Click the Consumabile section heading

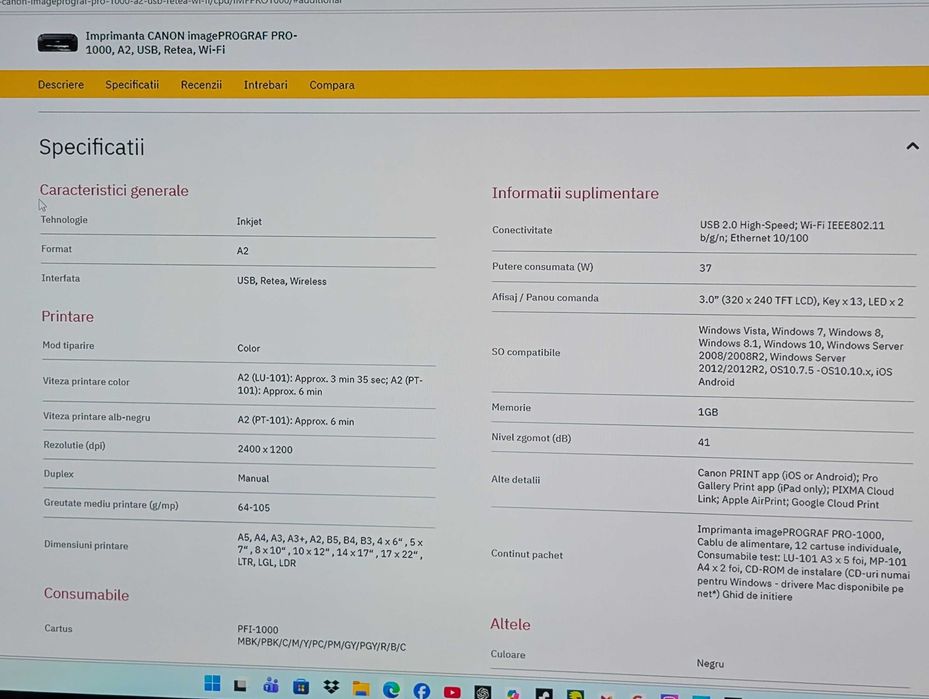87,594
